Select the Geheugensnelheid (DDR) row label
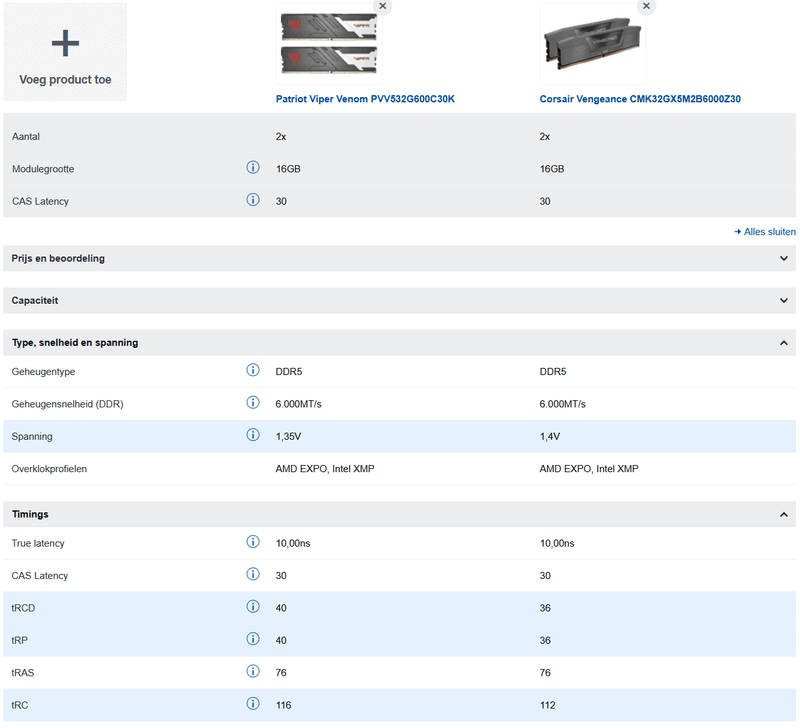800x728 pixels. point(68,404)
